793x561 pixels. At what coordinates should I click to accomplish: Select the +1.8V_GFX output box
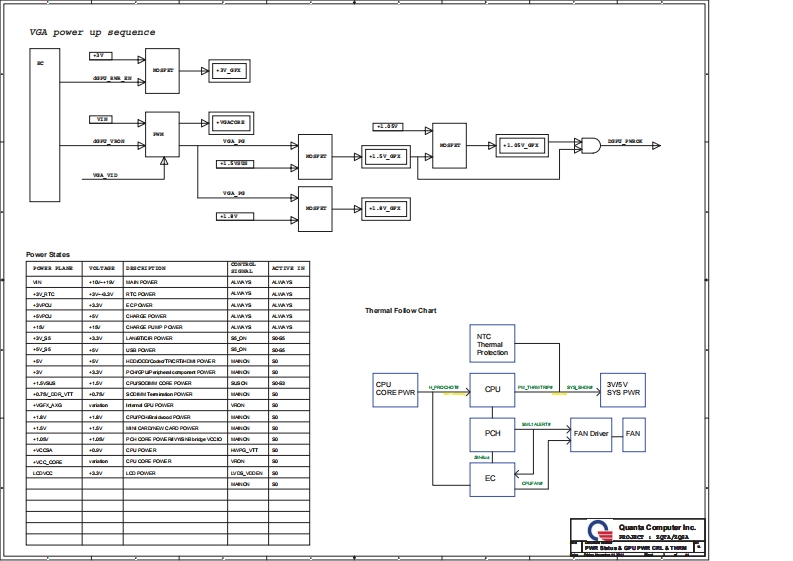pos(385,208)
